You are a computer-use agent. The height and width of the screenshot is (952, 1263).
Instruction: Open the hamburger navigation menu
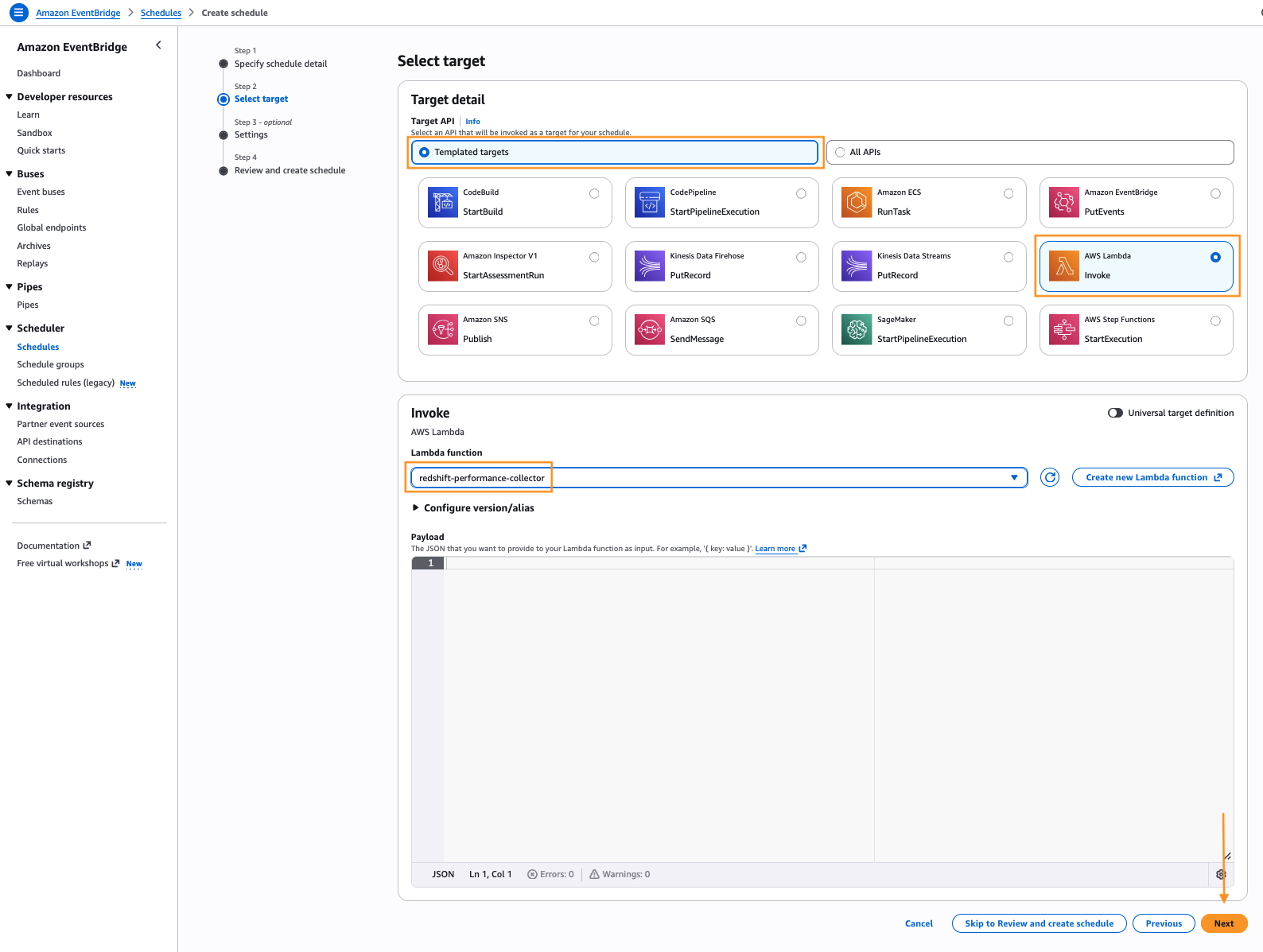[18, 13]
